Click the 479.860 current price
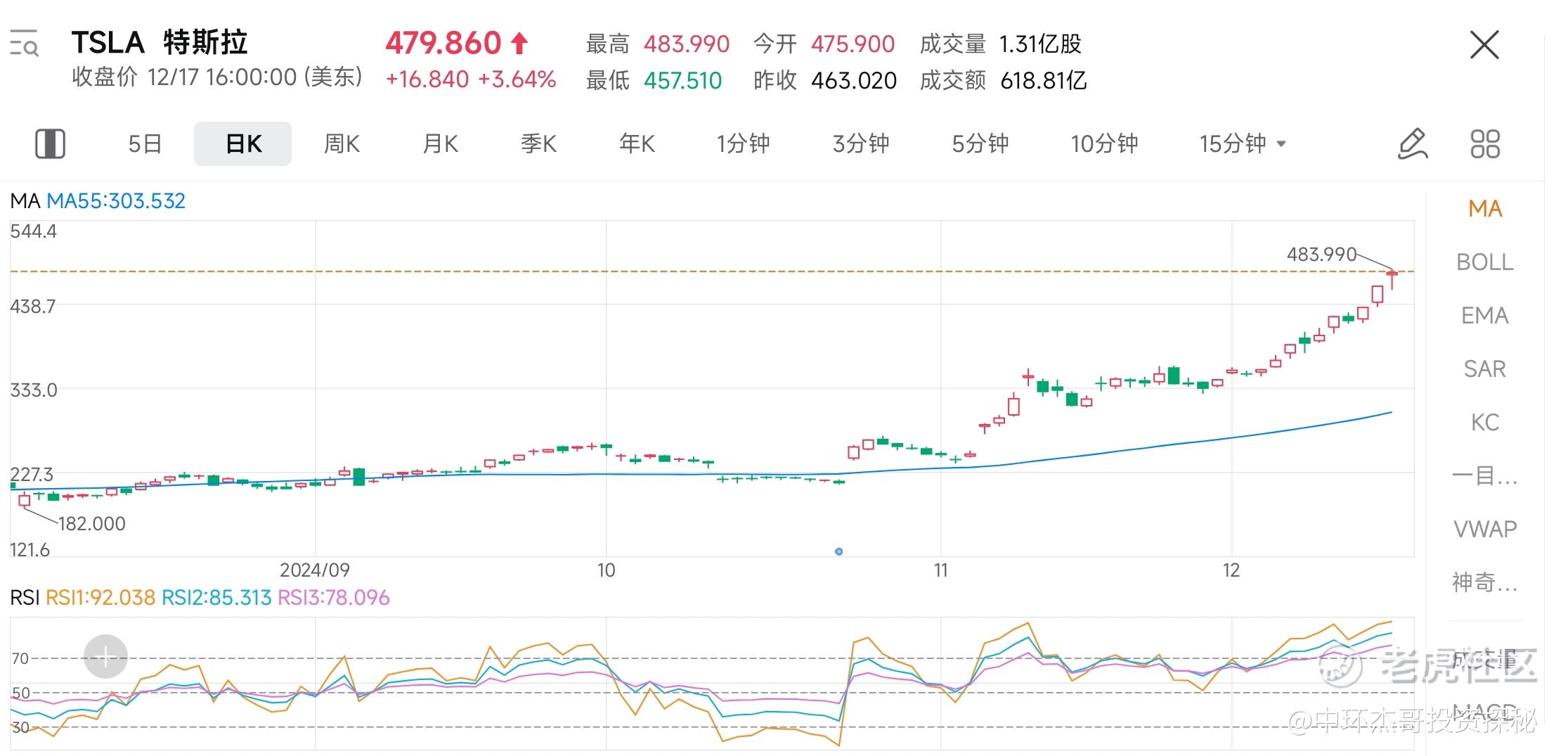The width and height of the screenshot is (1568, 756). point(443,43)
